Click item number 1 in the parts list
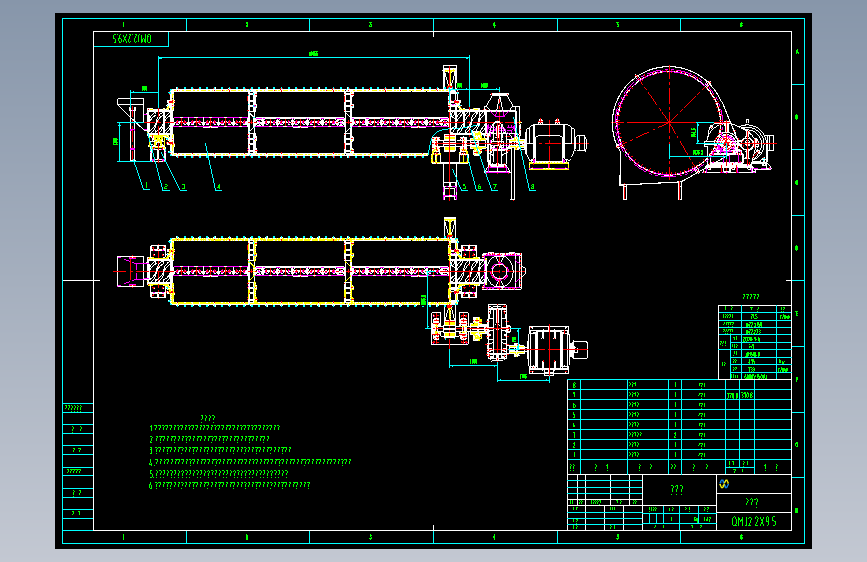This screenshot has width=867, height=562. click(x=574, y=455)
